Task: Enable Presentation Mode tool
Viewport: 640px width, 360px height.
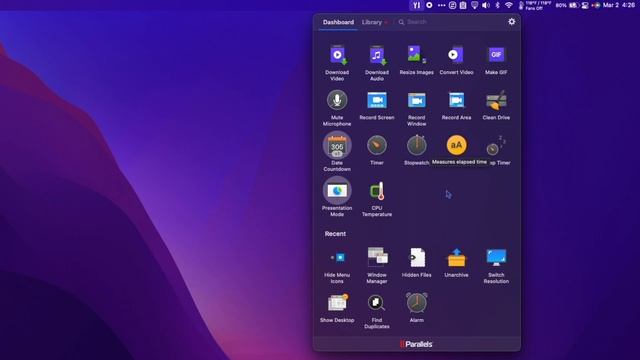Action: click(x=337, y=197)
